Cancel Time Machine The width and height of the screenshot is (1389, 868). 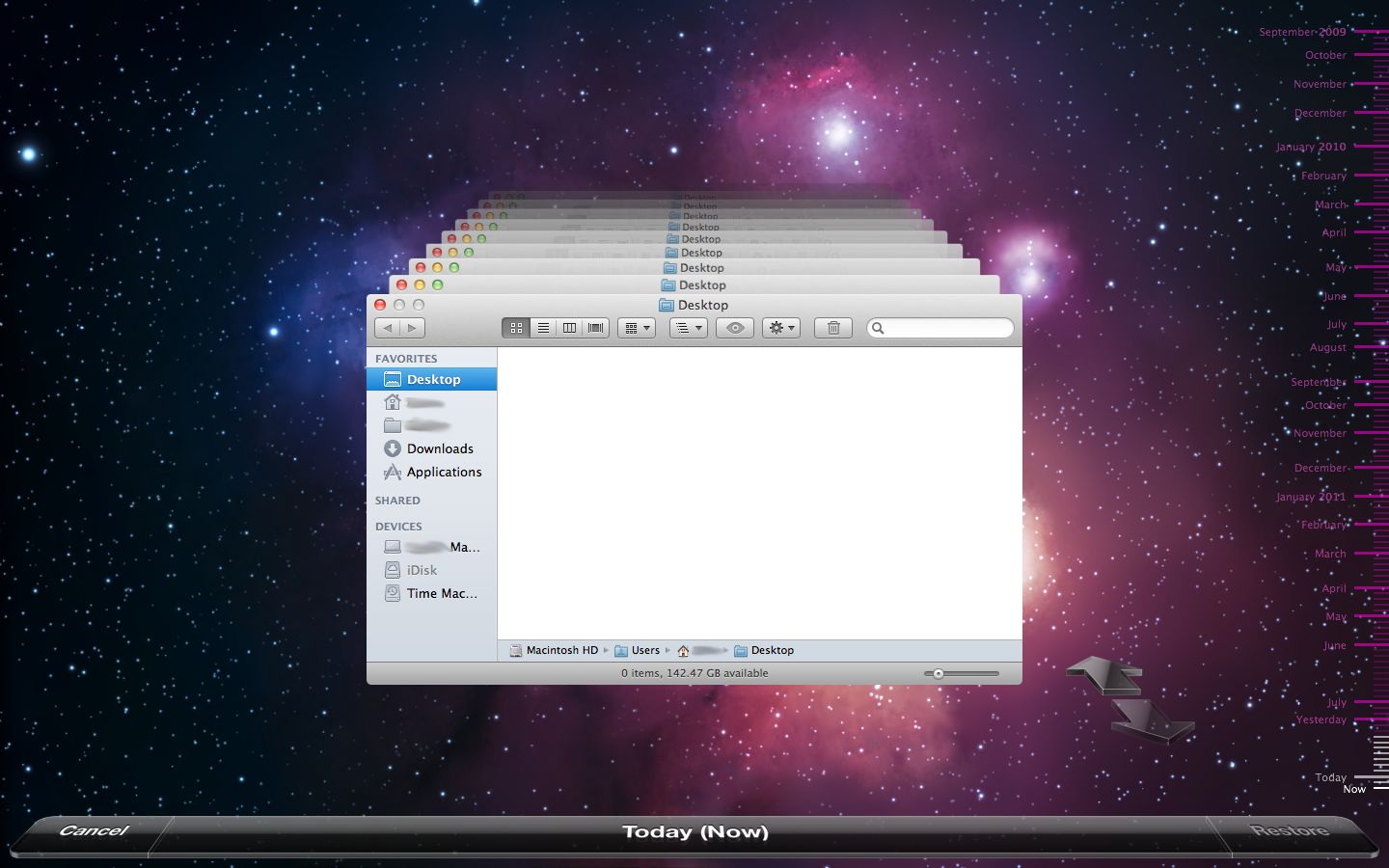[x=94, y=830]
